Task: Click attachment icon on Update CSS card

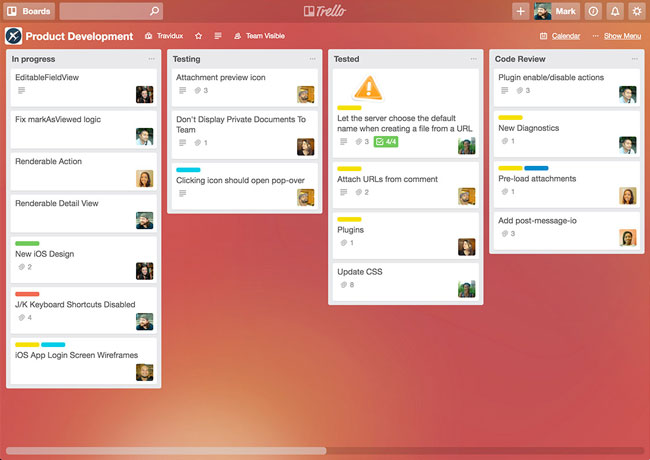Action: click(x=344, y=285)
